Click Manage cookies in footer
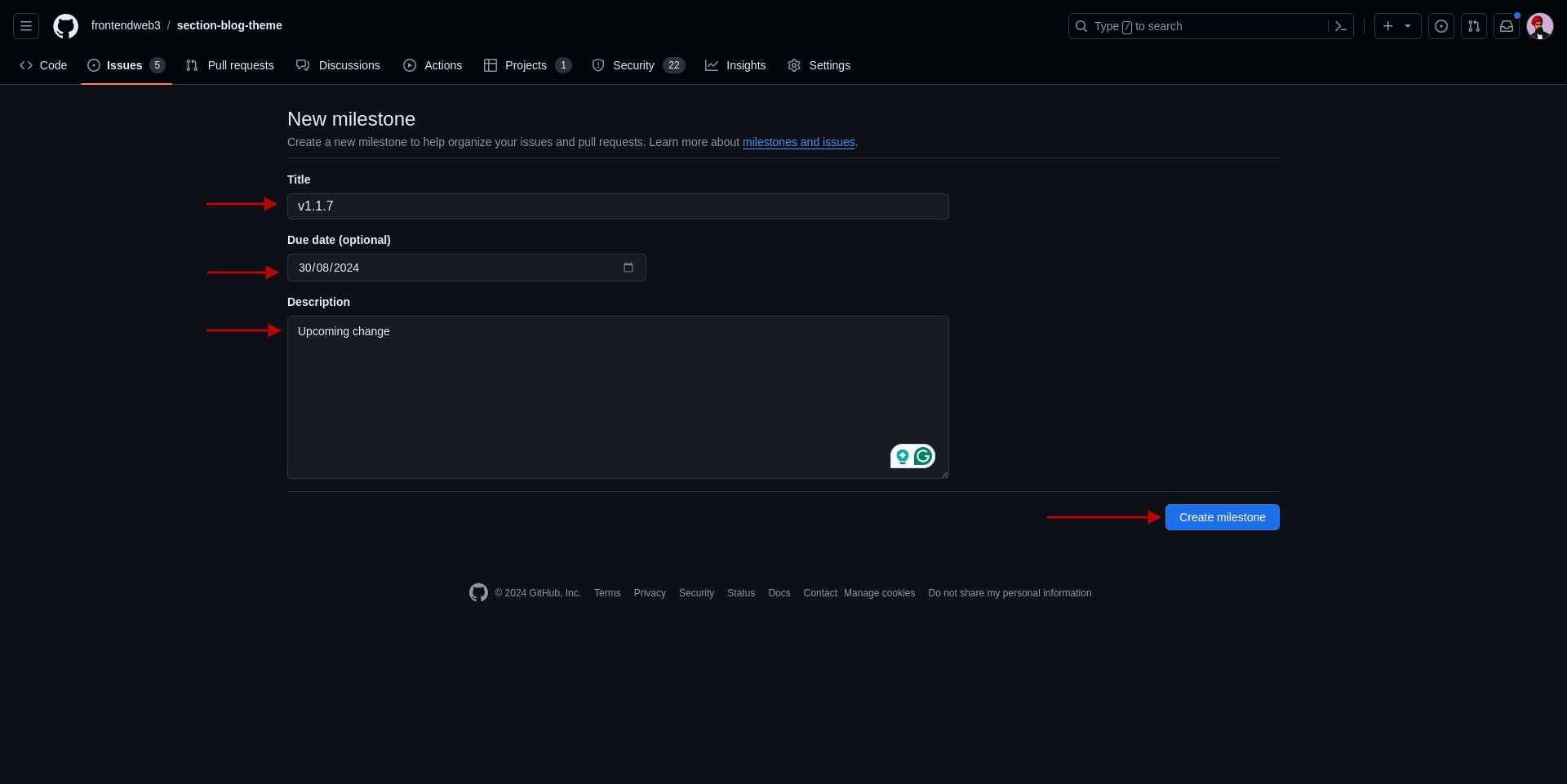This screenshot has width=1567, height=784. coord(879,593)
